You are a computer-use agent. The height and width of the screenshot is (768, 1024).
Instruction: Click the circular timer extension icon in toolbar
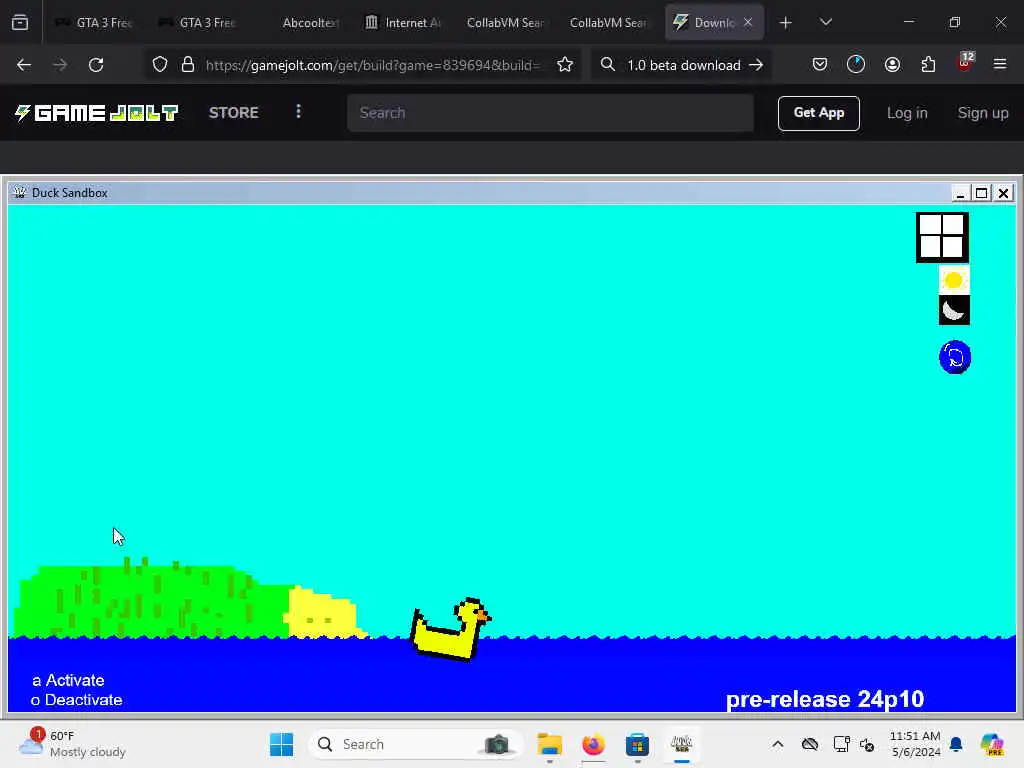(x=856, y=65)
